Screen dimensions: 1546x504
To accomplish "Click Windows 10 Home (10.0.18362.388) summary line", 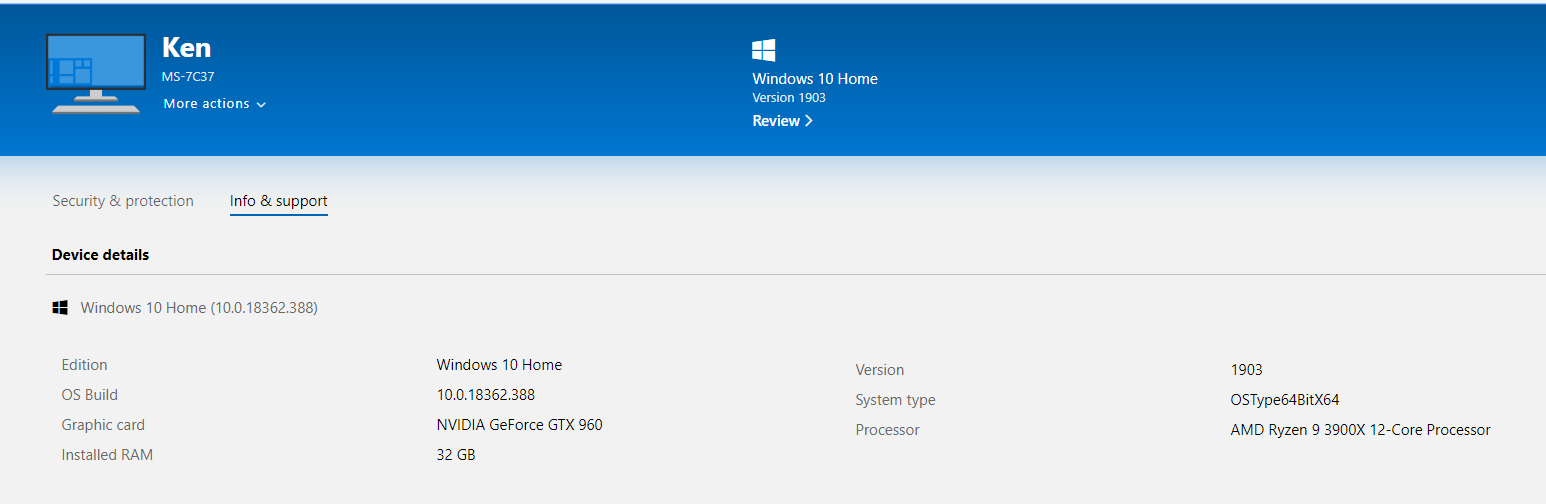I will tap(199, 308).
